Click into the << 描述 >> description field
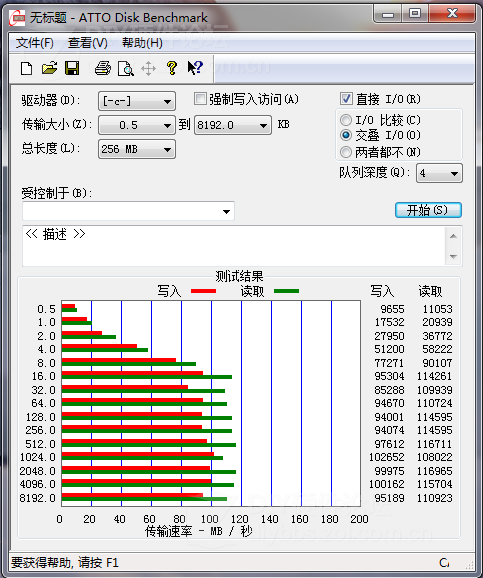Screen dimensions: 483x578 [x=233, y=246]
